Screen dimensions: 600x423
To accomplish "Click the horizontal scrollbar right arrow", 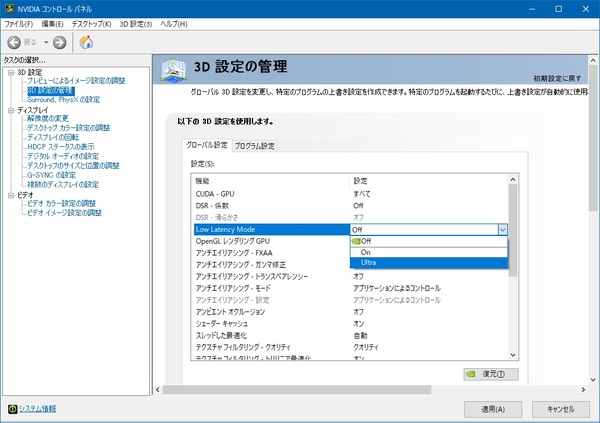I will click(583, 390).
